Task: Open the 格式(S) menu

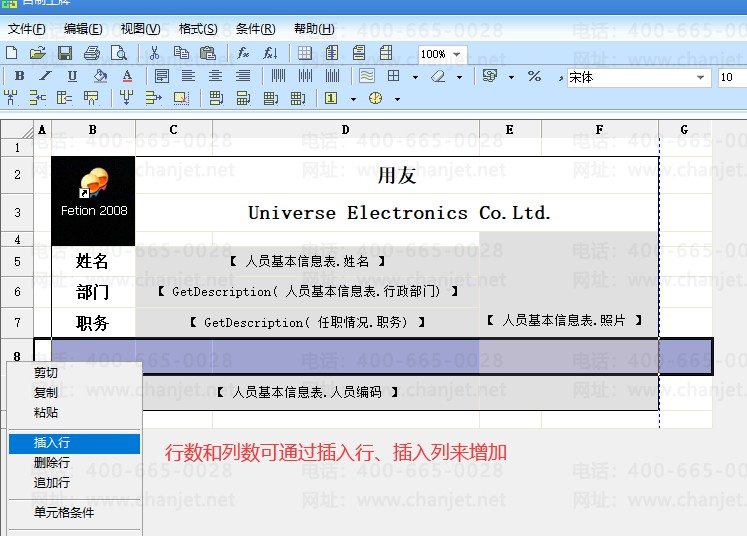Action: 198,28
